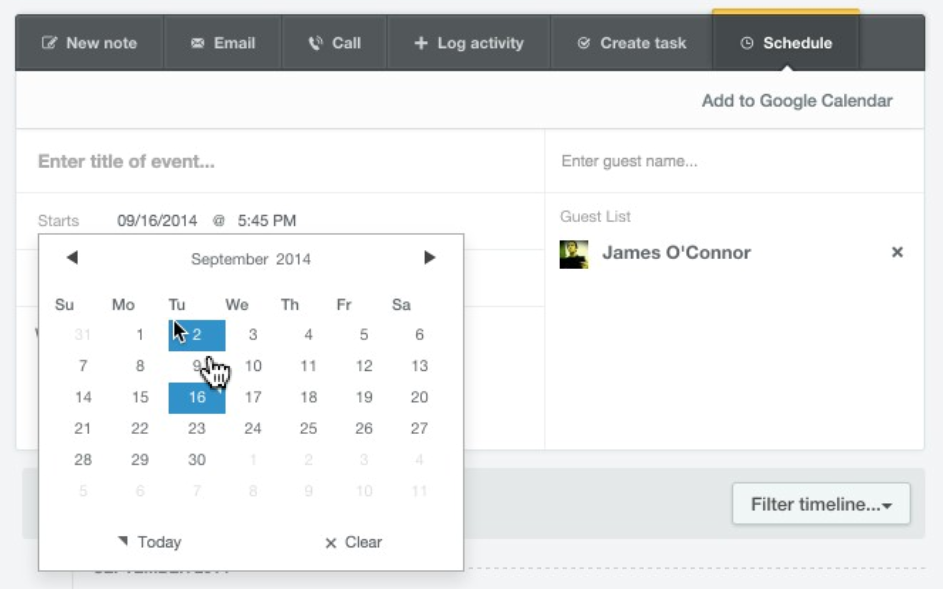Click the Create task checkmark icon
943x589 pixels.
pos(583,43)
